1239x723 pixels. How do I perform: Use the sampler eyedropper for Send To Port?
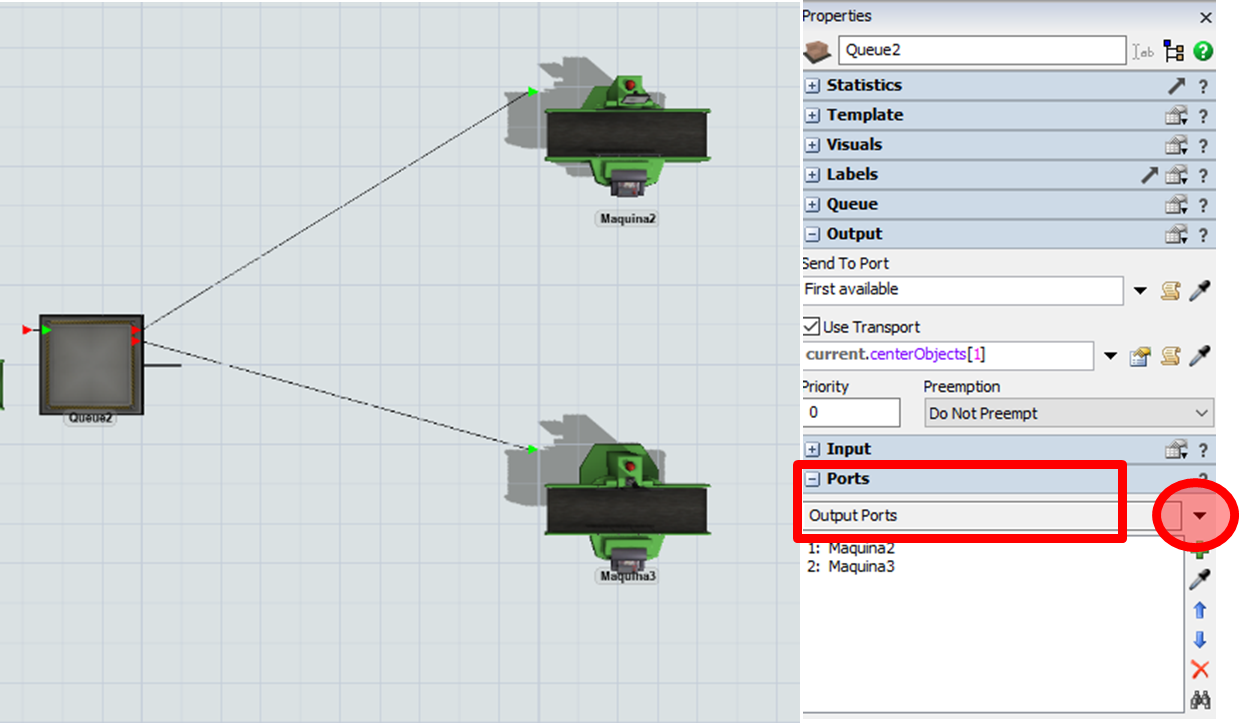click(x=1200, y=291)
